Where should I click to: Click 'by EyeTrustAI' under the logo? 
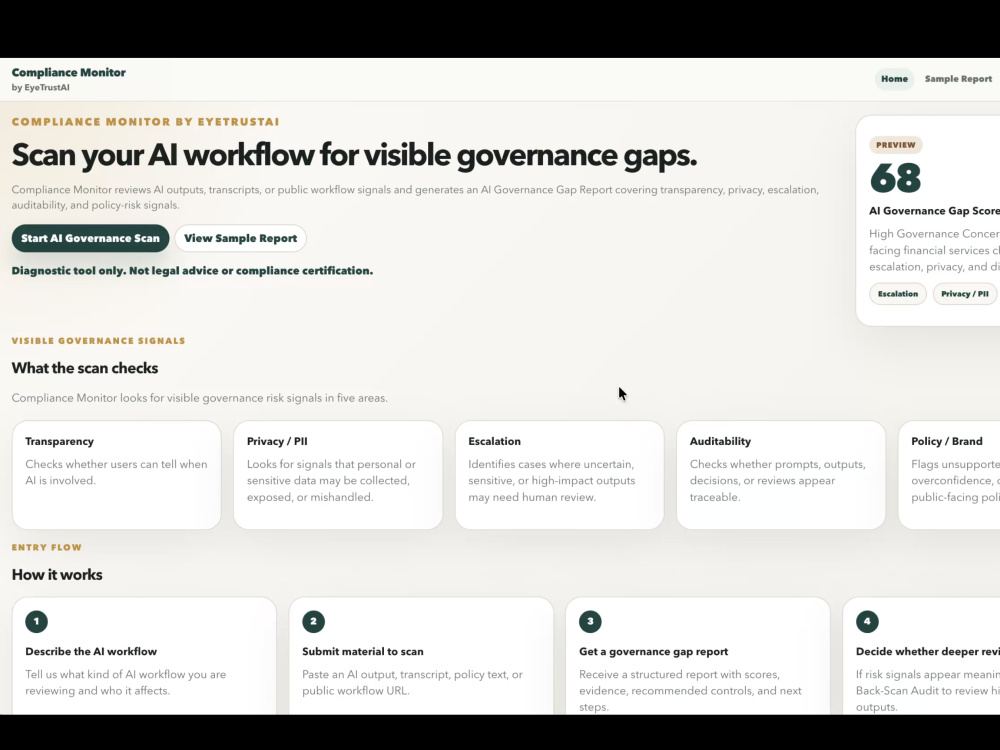40,88
